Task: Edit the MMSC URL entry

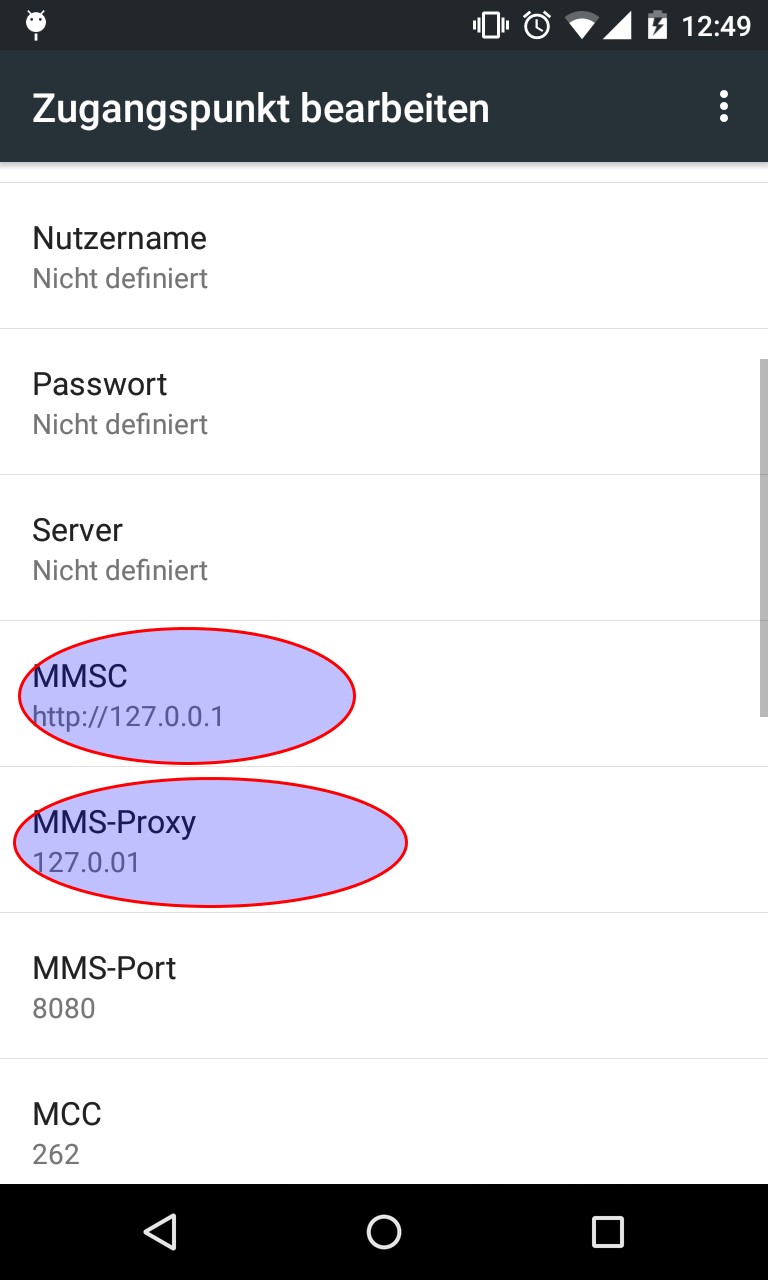Action: click(x=384, y=694)
